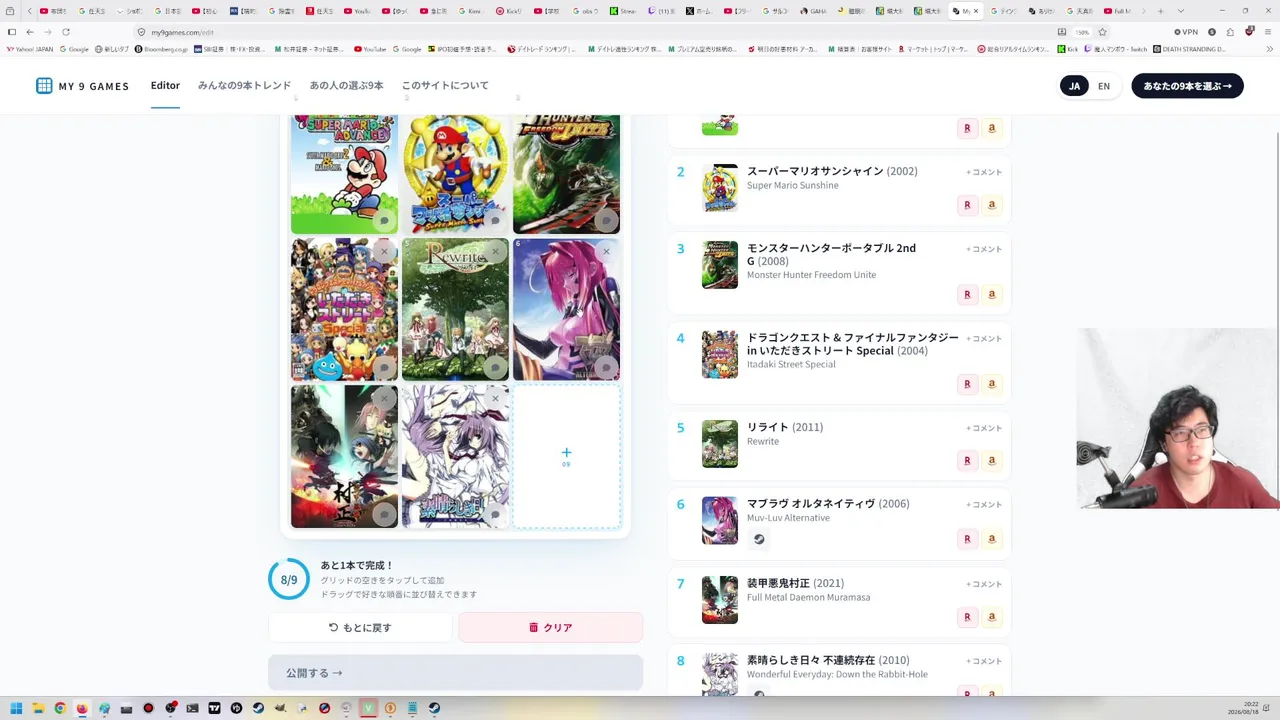Viewport: 1280px width, 720px height.
Task: Open Rakuten link for Full Metal Daemon Muramasa
Action: coord(967,617)
